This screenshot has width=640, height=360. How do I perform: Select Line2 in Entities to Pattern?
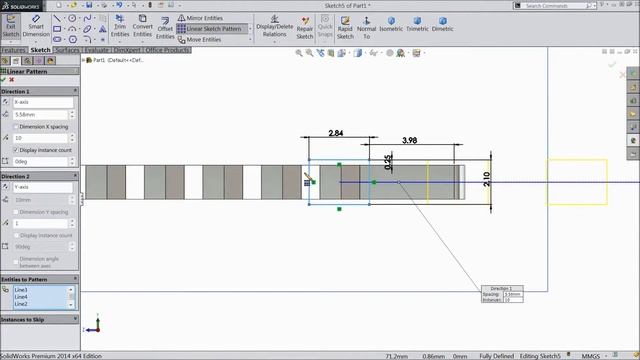pyautogui.click(x=21, y=304)
